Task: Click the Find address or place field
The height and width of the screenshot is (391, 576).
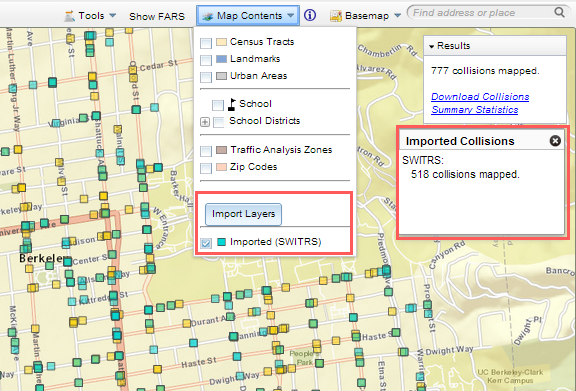Action: (481, 13)
